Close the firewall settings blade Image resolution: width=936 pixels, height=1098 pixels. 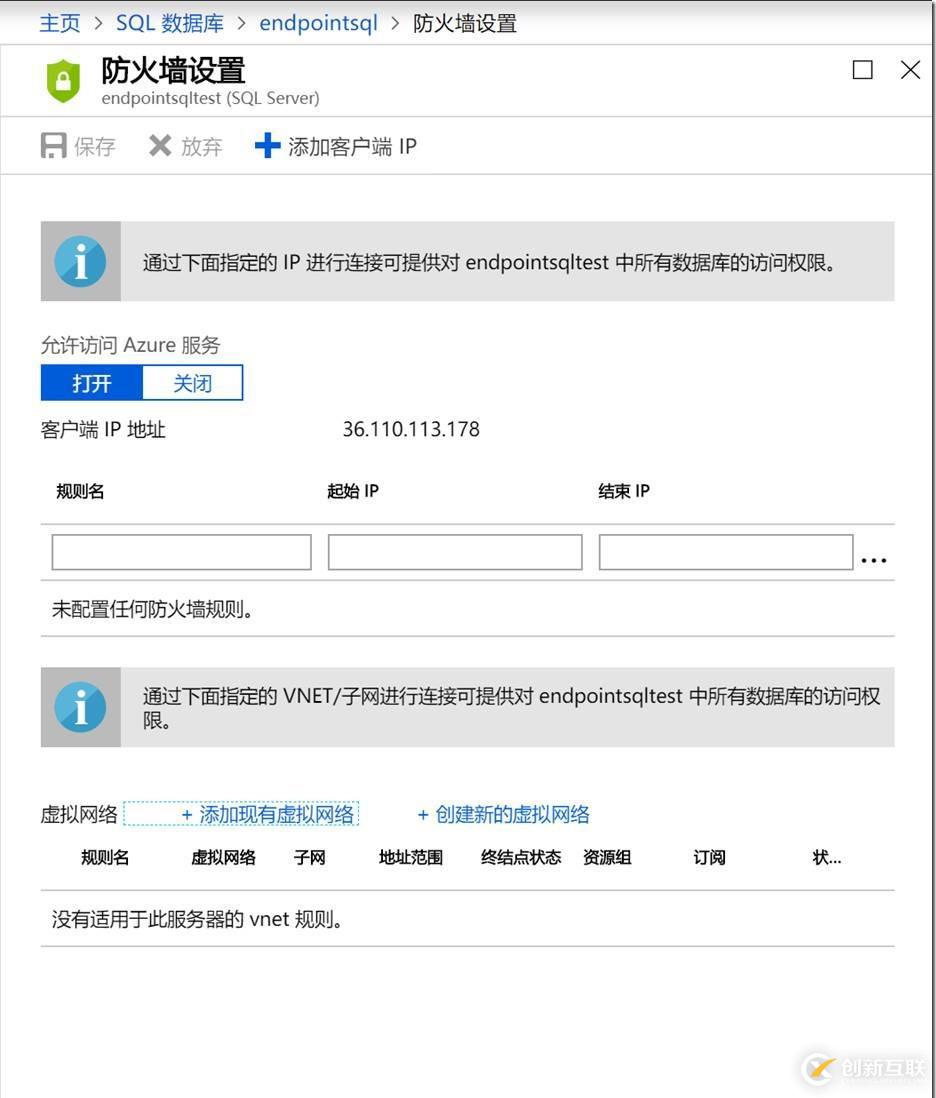click(910, 69)
